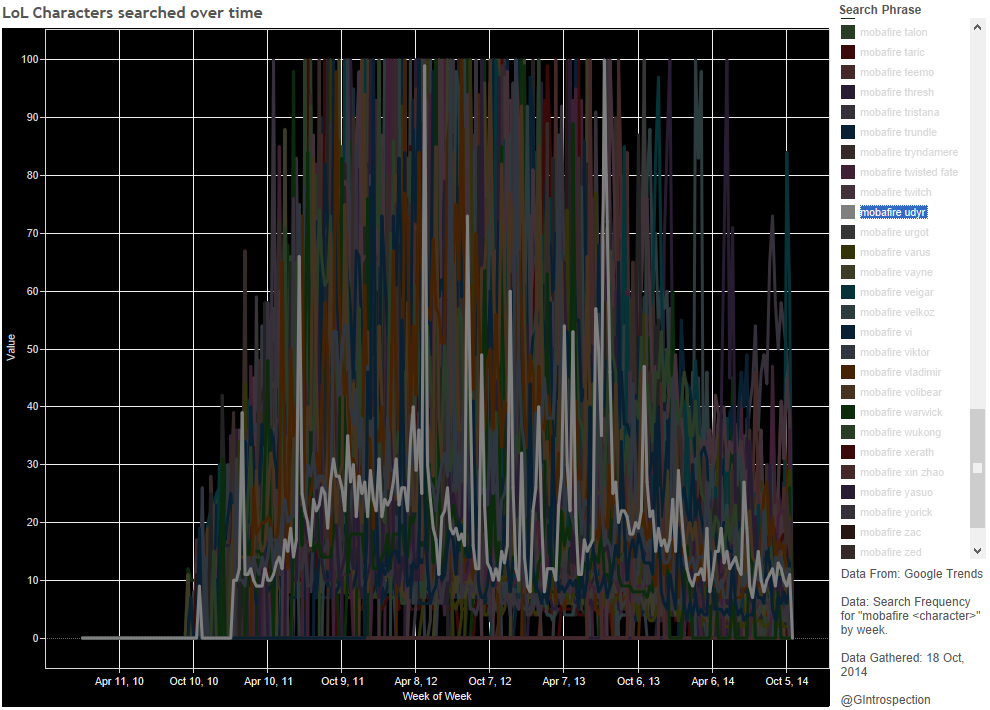The width and height of the screenshot is (990, 710).
Task: Click the mobafire warwick green swatch
Action: click(x=848, y=413)
